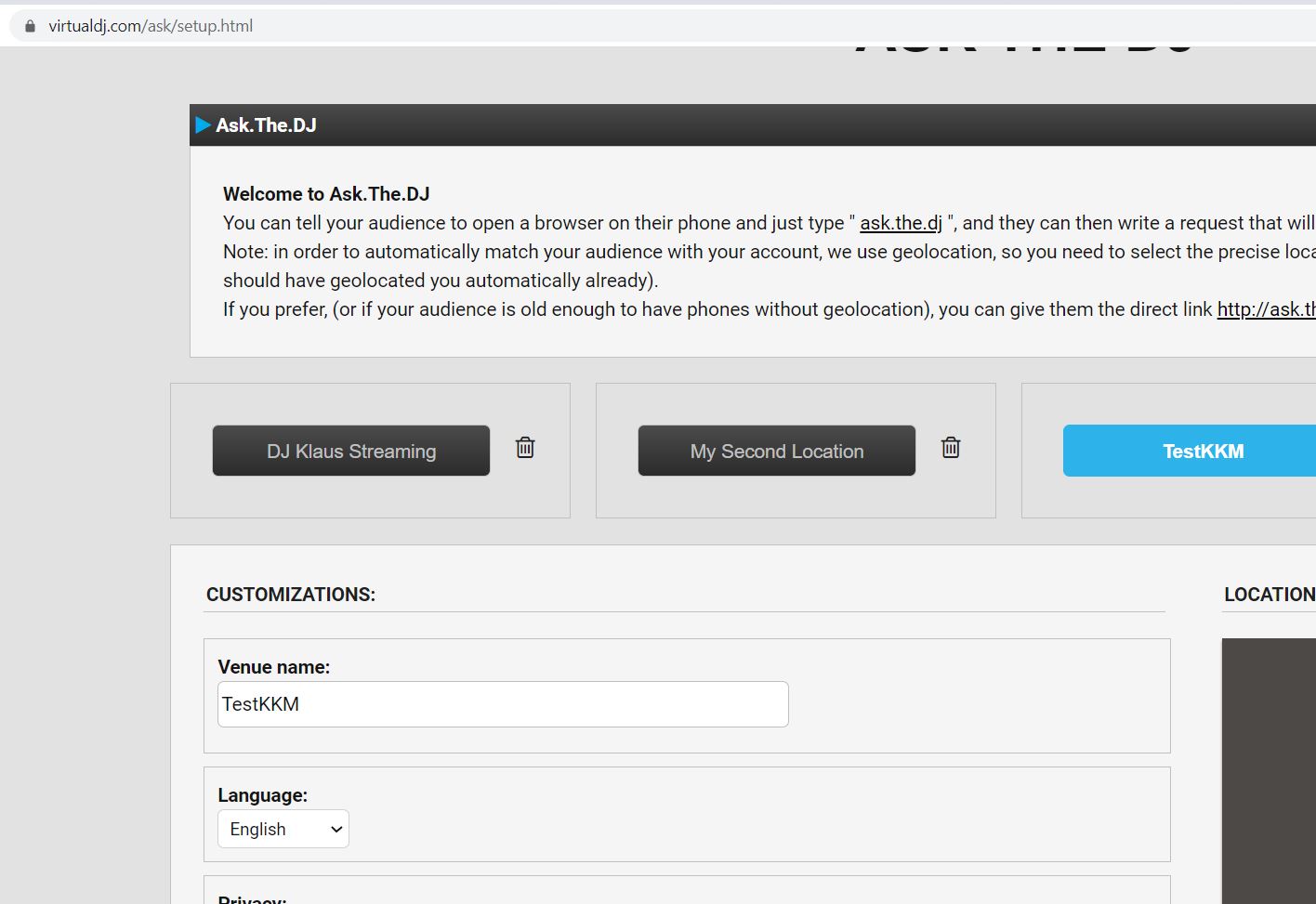
Task: Click the Venue name input field
Action: click(x=503, y=704)
